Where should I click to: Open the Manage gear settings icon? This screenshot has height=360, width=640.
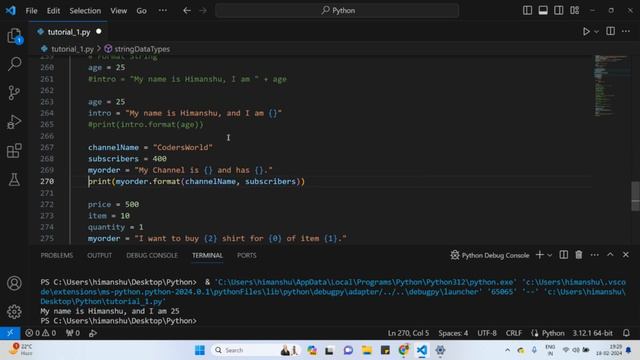[x=14, y=311]
